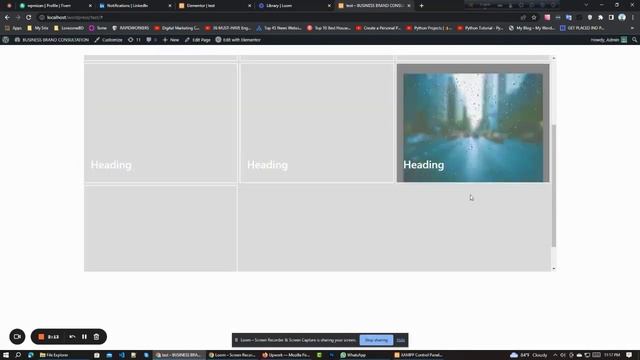Open a new browser tab

[422, 6]
